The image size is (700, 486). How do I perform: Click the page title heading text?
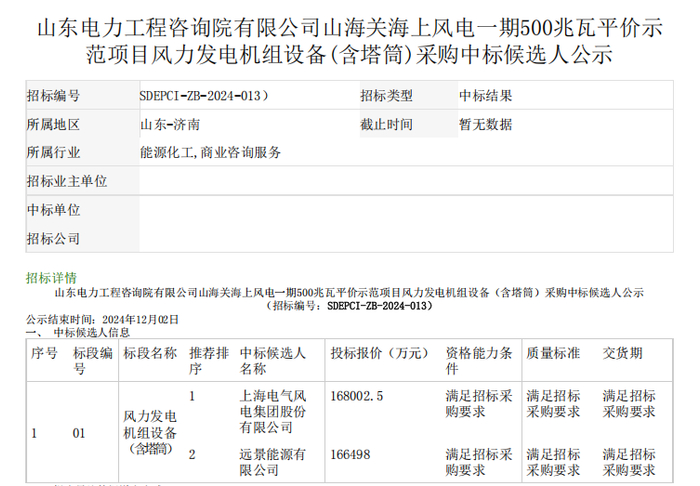tap(350, 41)
